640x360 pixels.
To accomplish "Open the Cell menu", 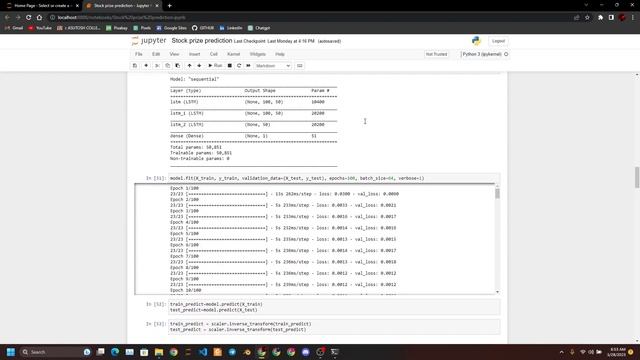I will coord(213,54).
